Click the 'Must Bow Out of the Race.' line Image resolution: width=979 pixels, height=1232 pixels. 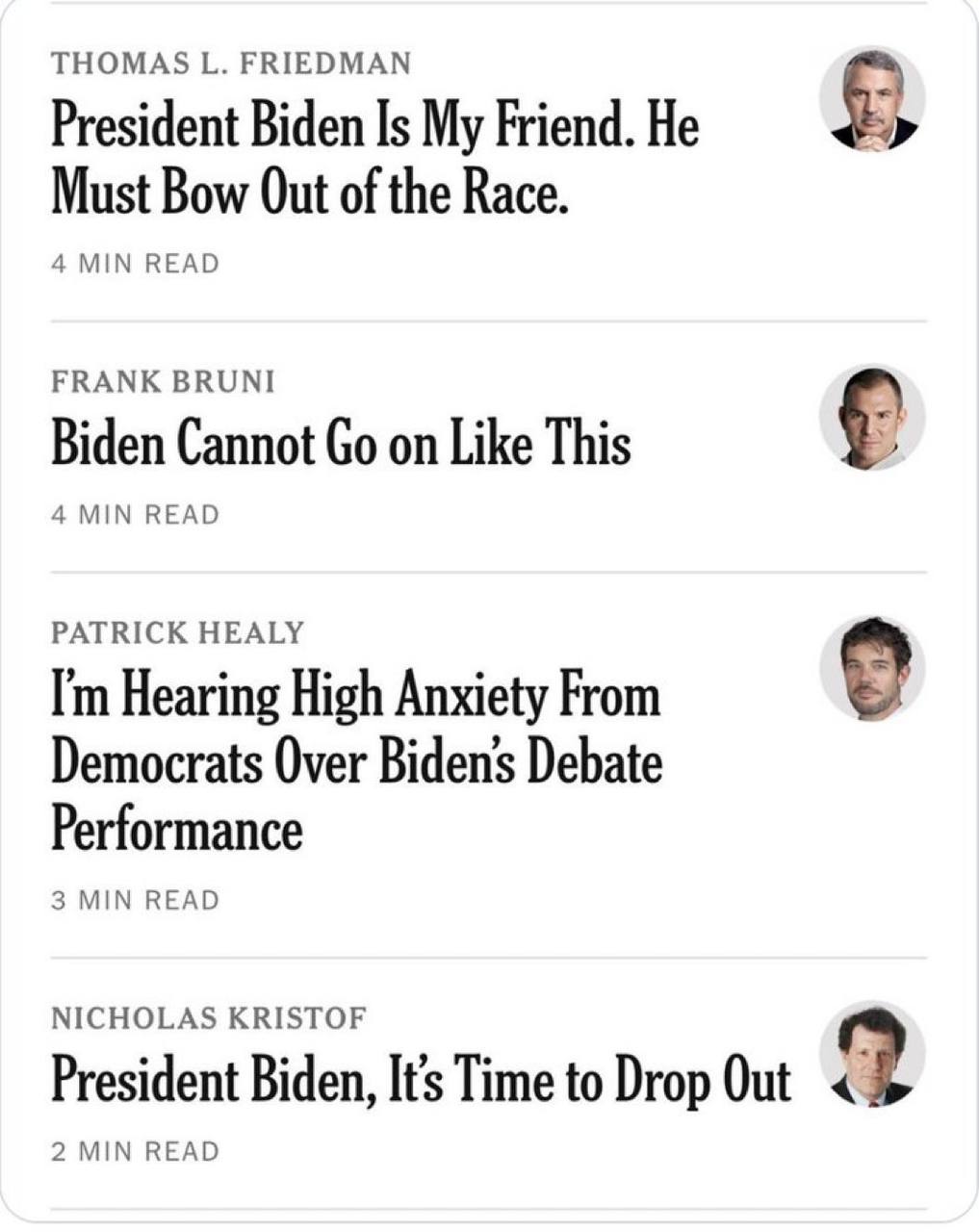[x=304, y=193]
